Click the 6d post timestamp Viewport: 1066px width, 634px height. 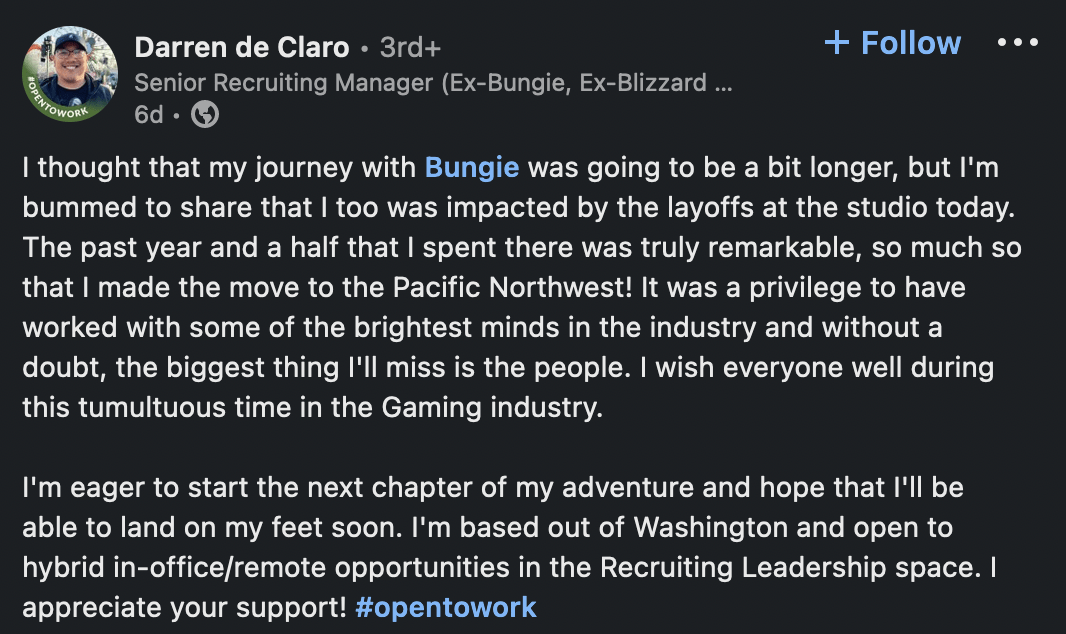[x=149, y=115]
